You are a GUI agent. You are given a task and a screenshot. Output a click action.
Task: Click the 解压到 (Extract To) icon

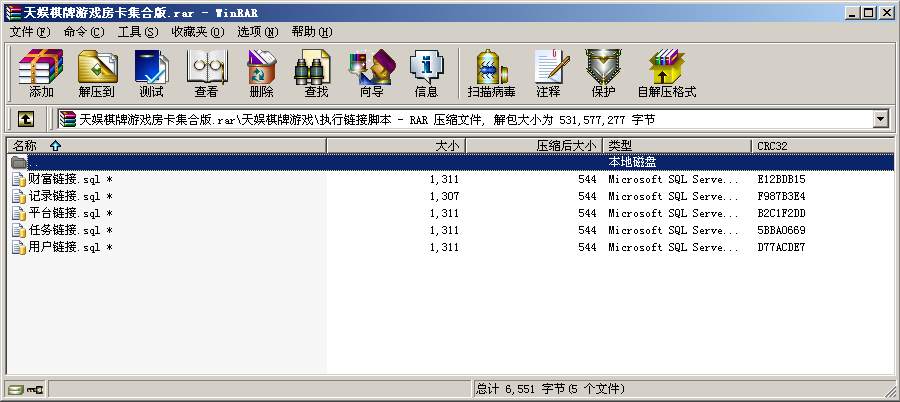pos(97,72)
